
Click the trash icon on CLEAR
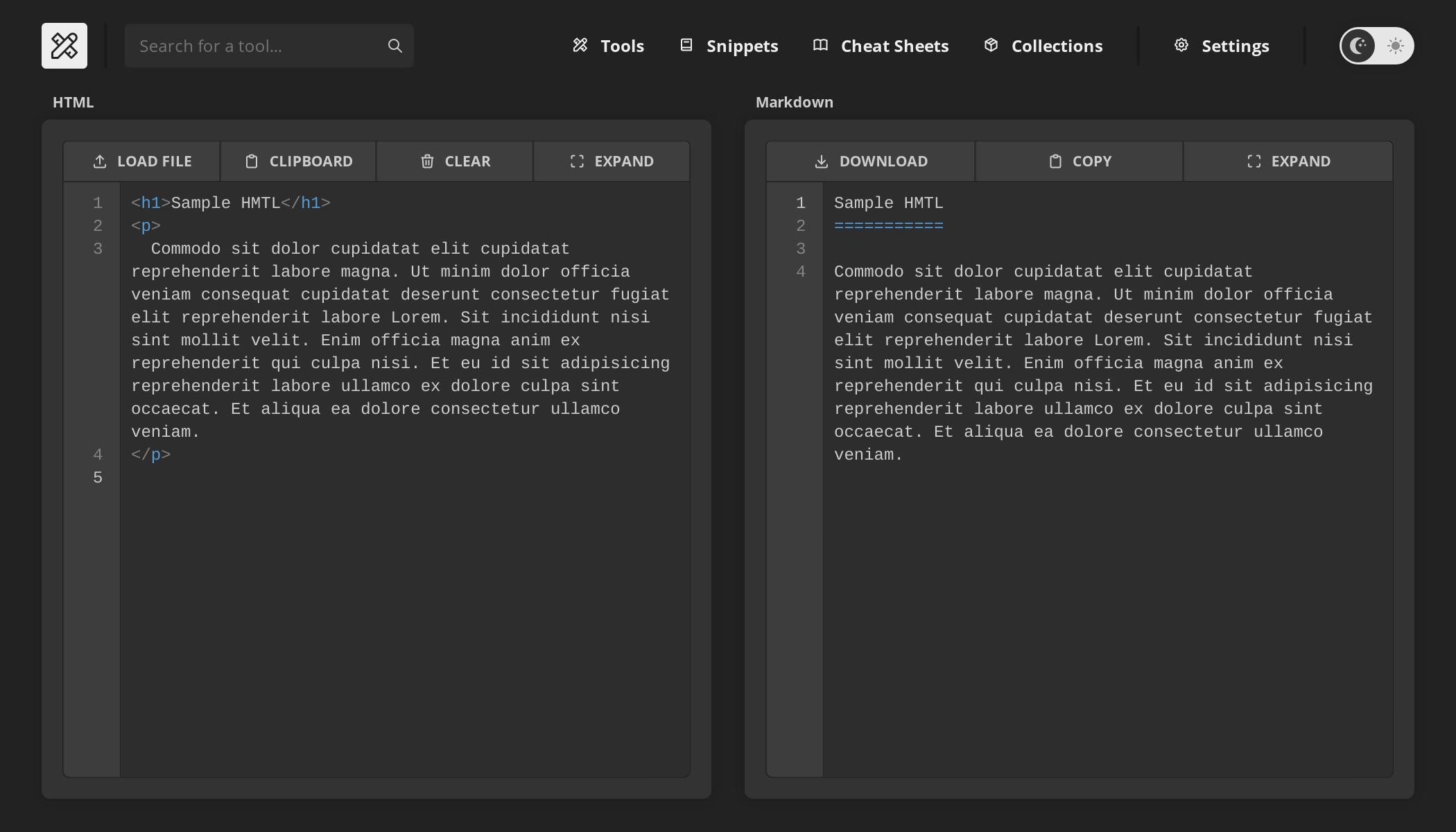(x=427, y=162)
